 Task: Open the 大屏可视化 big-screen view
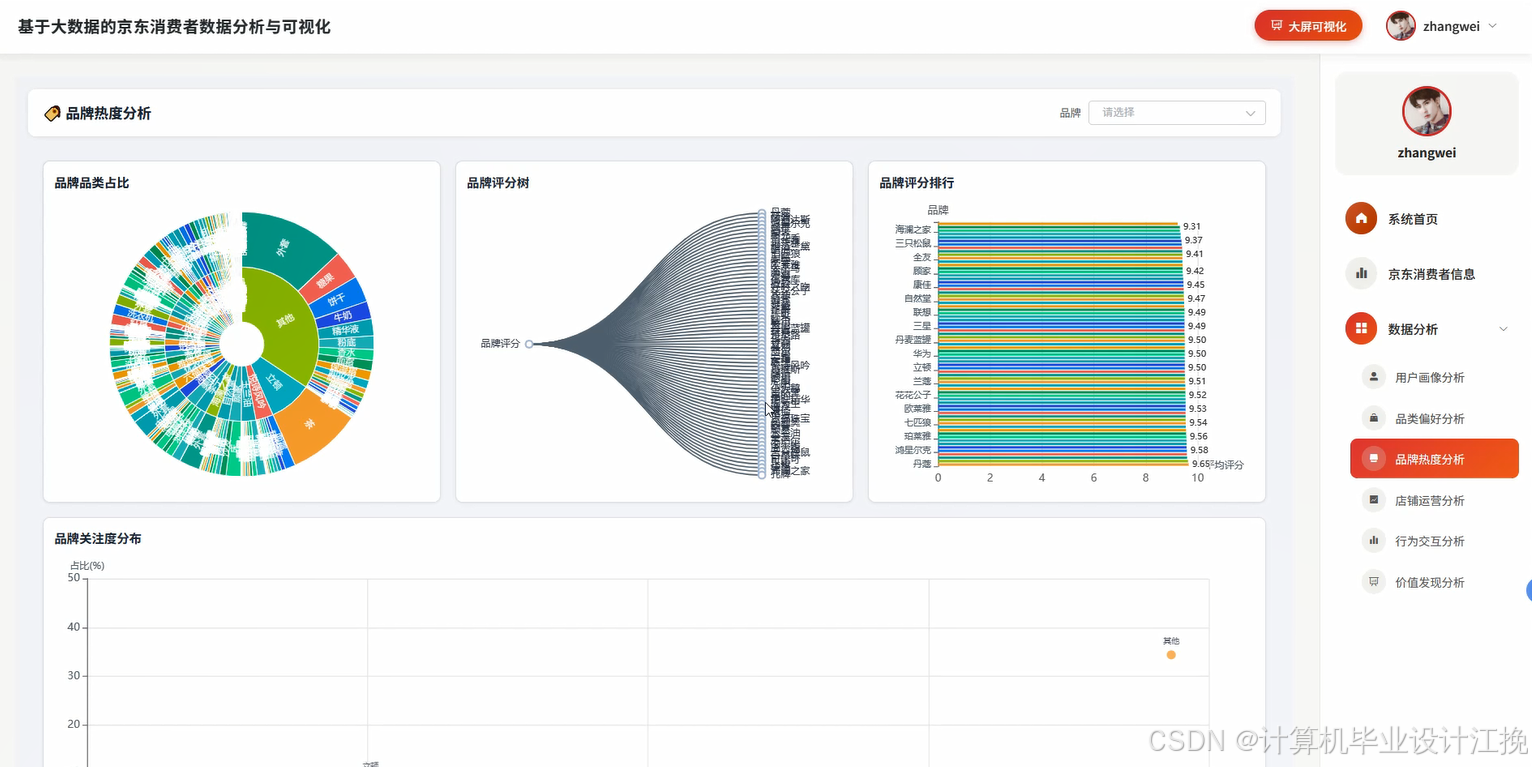tap(1308, 26)
